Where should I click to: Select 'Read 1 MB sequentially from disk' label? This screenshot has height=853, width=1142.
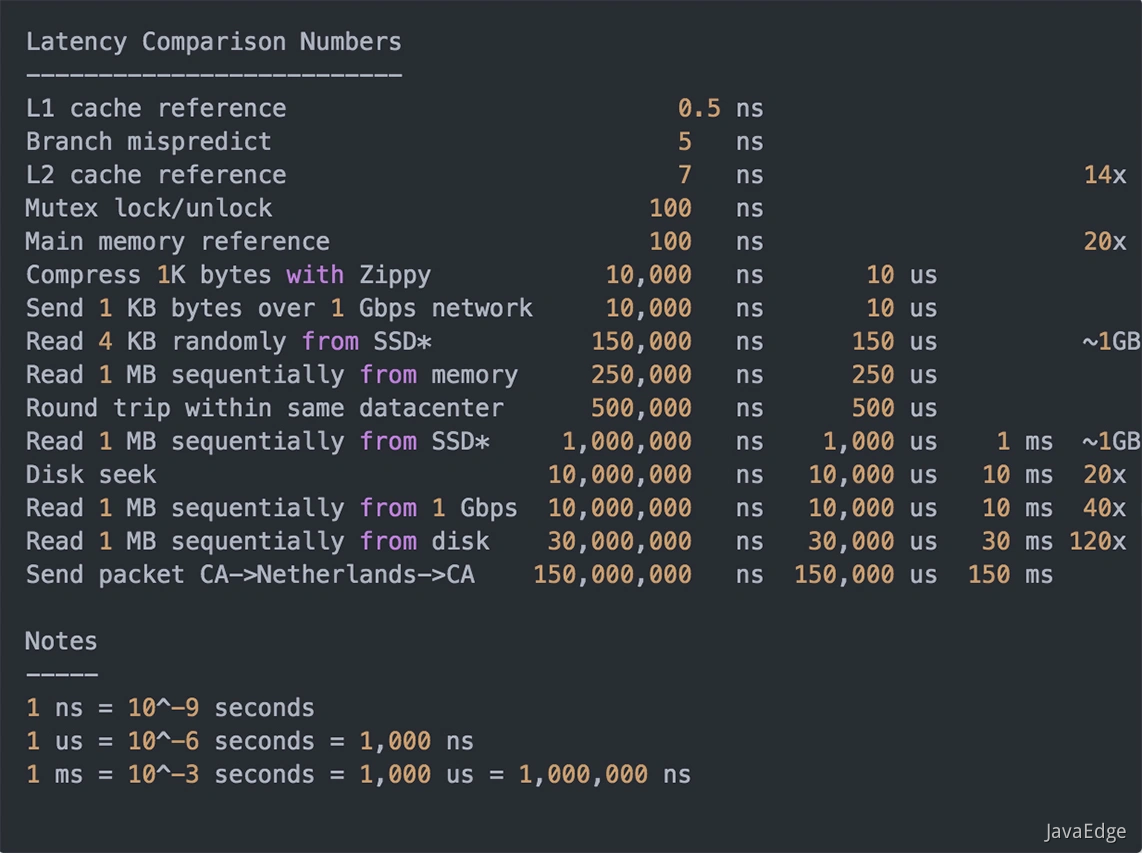pos(257,542)
